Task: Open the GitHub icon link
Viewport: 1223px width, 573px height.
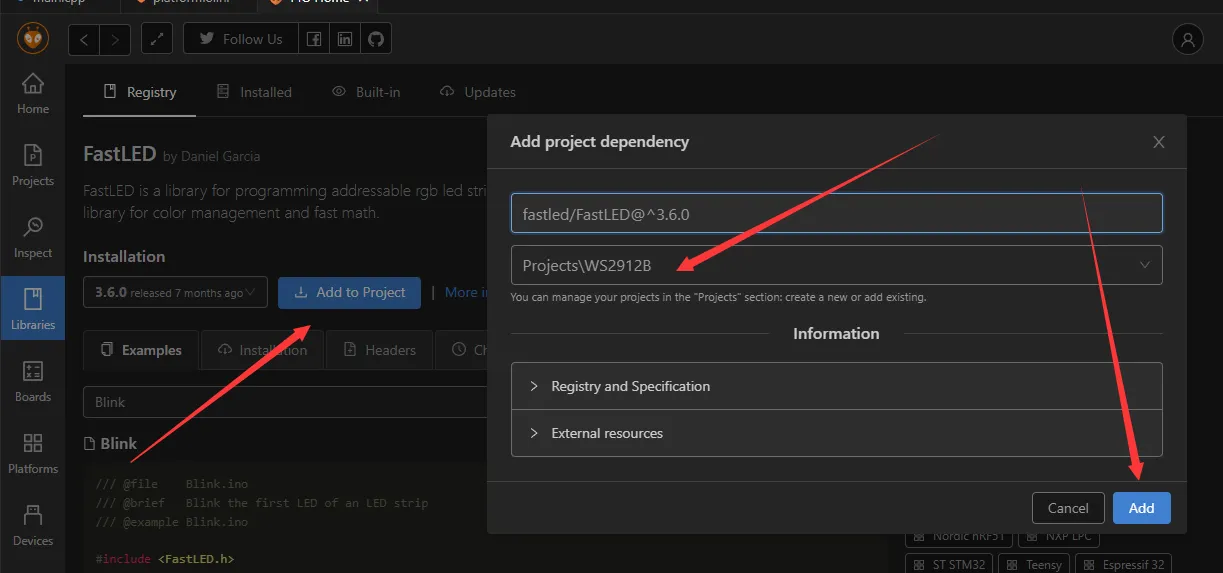Action: [x=376, y=39]
